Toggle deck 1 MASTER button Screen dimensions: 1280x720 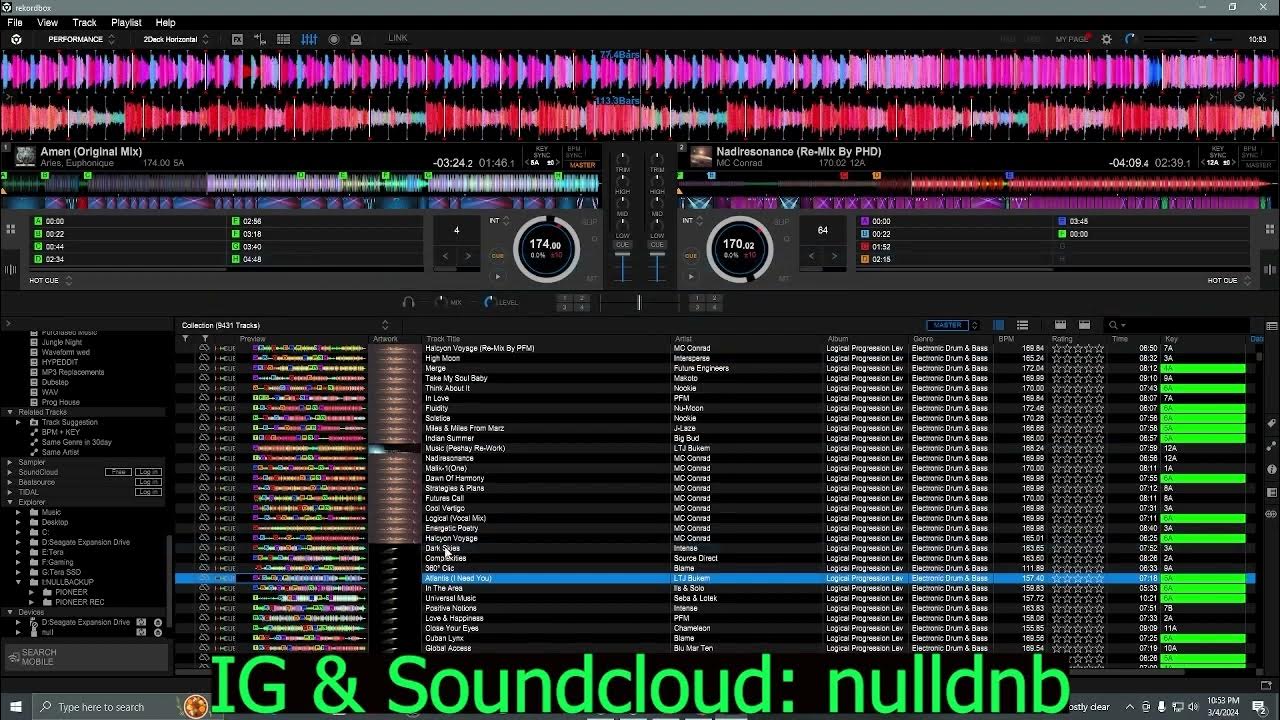582,165
